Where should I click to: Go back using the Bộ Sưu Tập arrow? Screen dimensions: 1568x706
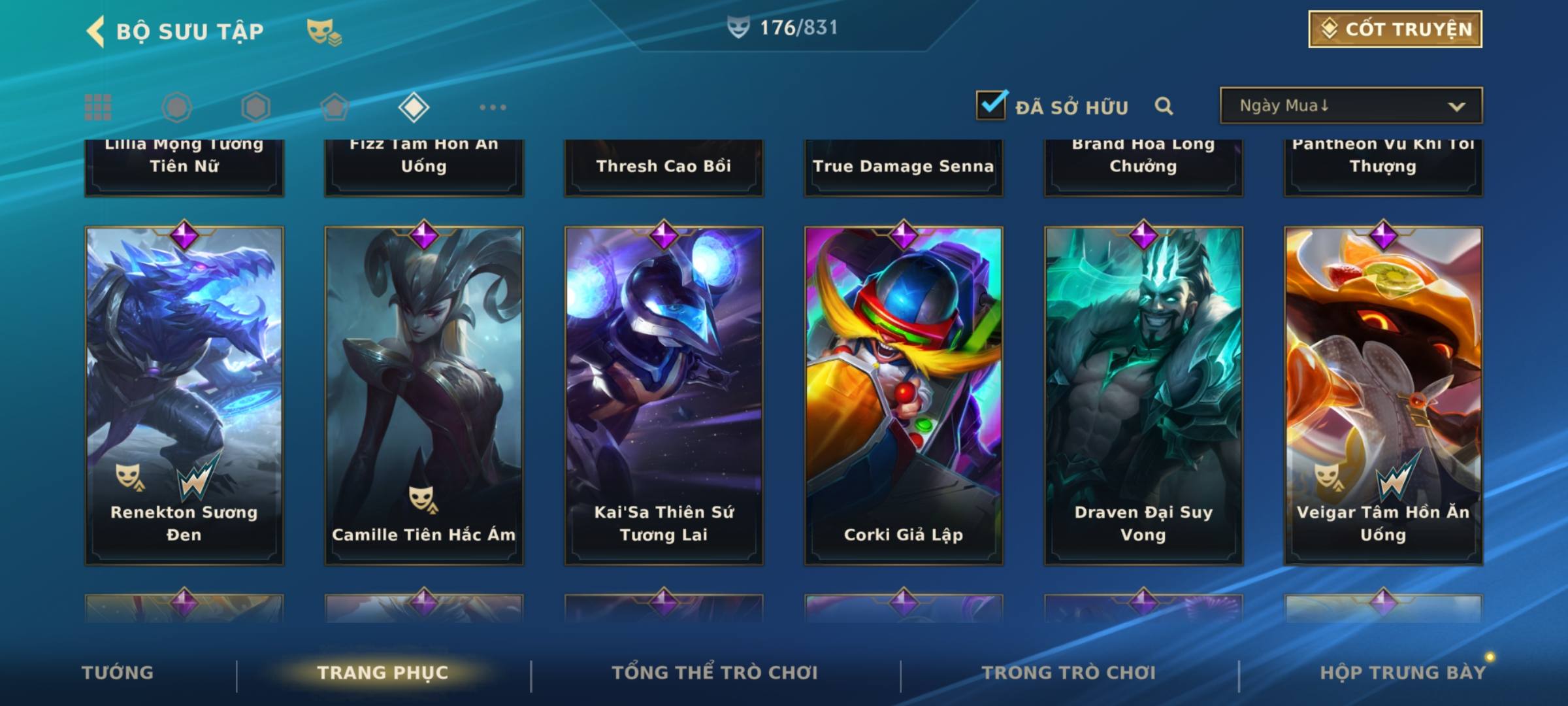[x=95, y=31]
